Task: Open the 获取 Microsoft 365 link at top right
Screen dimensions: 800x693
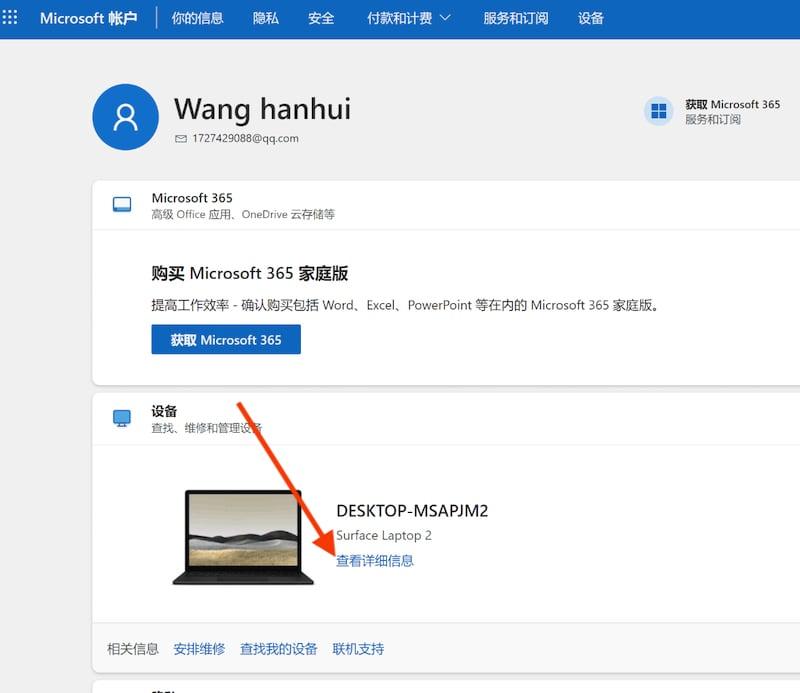Action: click(x=732, y=105)
